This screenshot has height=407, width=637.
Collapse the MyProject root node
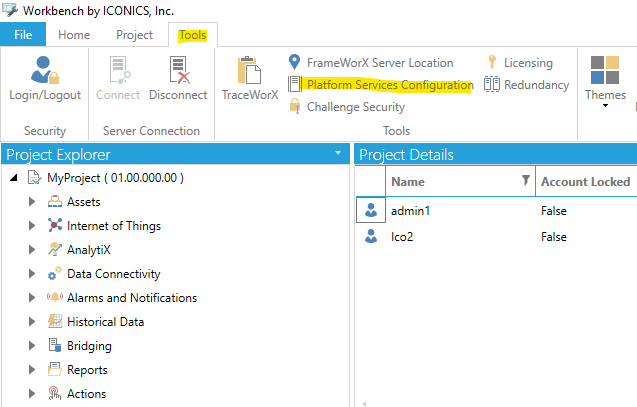click(14, 178)
